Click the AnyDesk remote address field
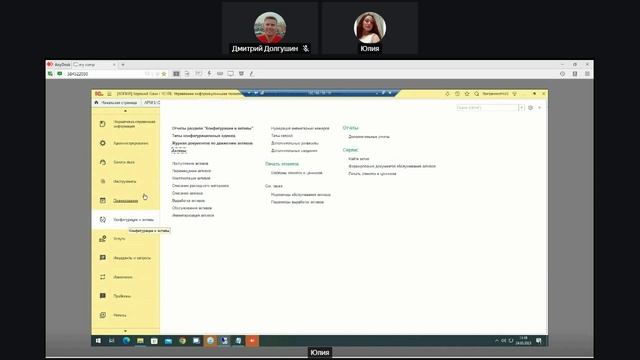 [x=106, y=74]
